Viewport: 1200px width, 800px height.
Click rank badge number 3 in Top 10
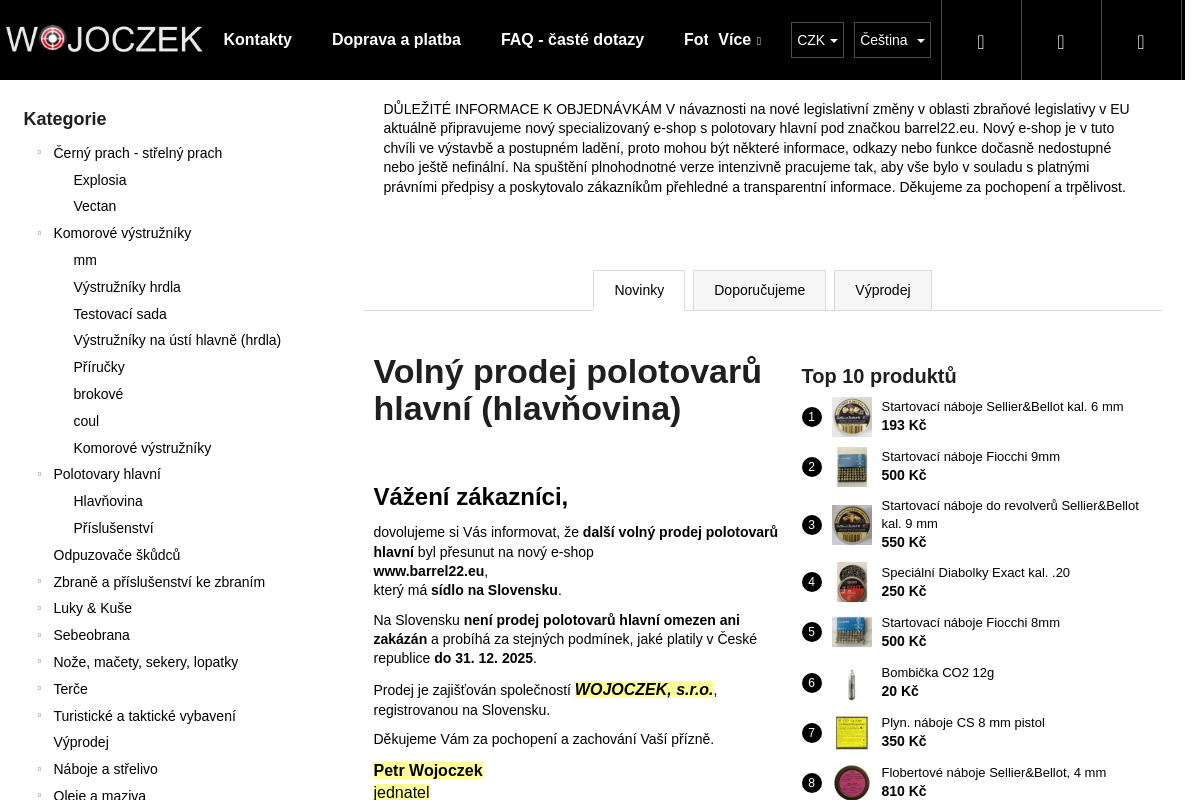[811, 525]
